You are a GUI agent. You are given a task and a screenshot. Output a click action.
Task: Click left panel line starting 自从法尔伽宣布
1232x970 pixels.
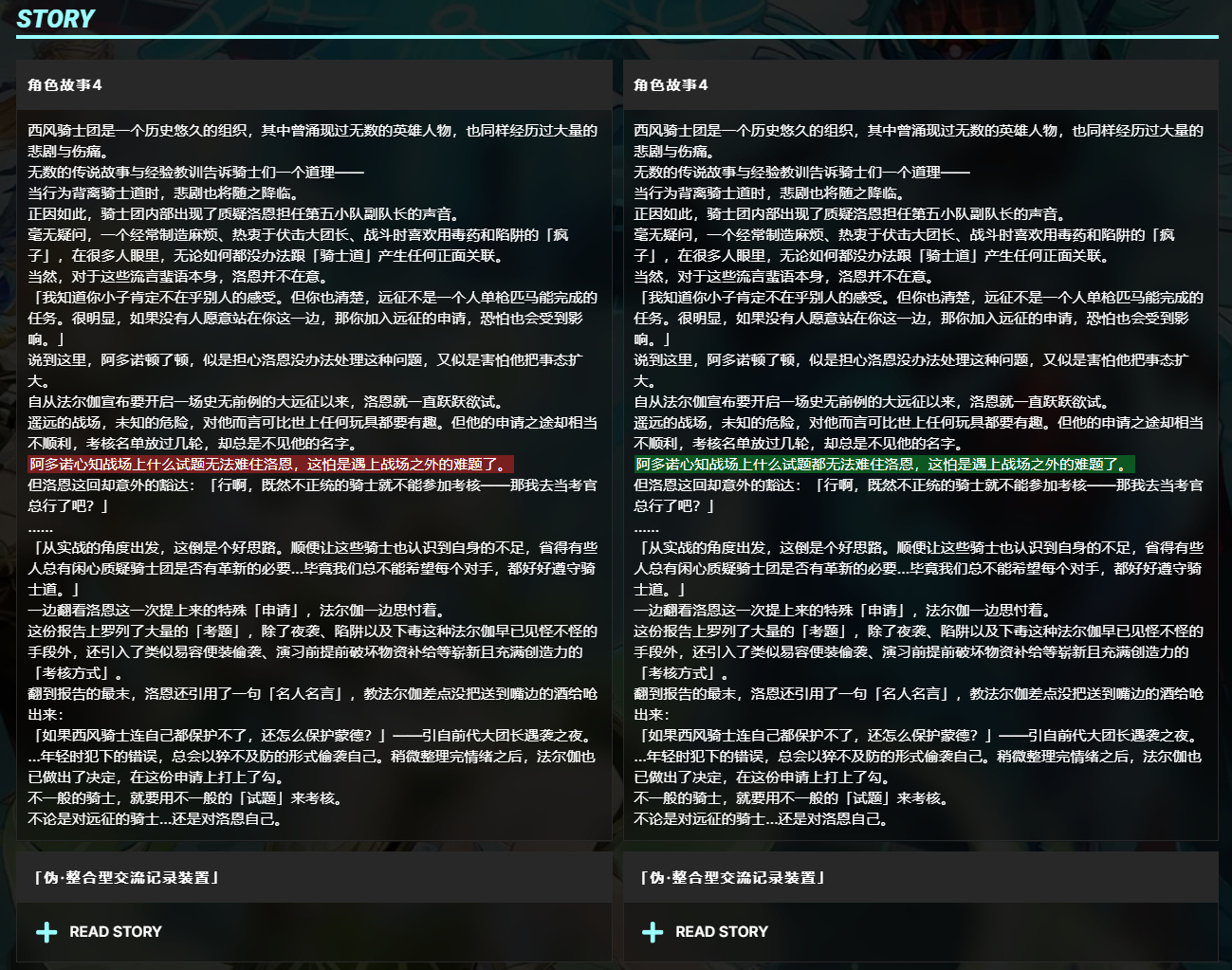[267, 402]
